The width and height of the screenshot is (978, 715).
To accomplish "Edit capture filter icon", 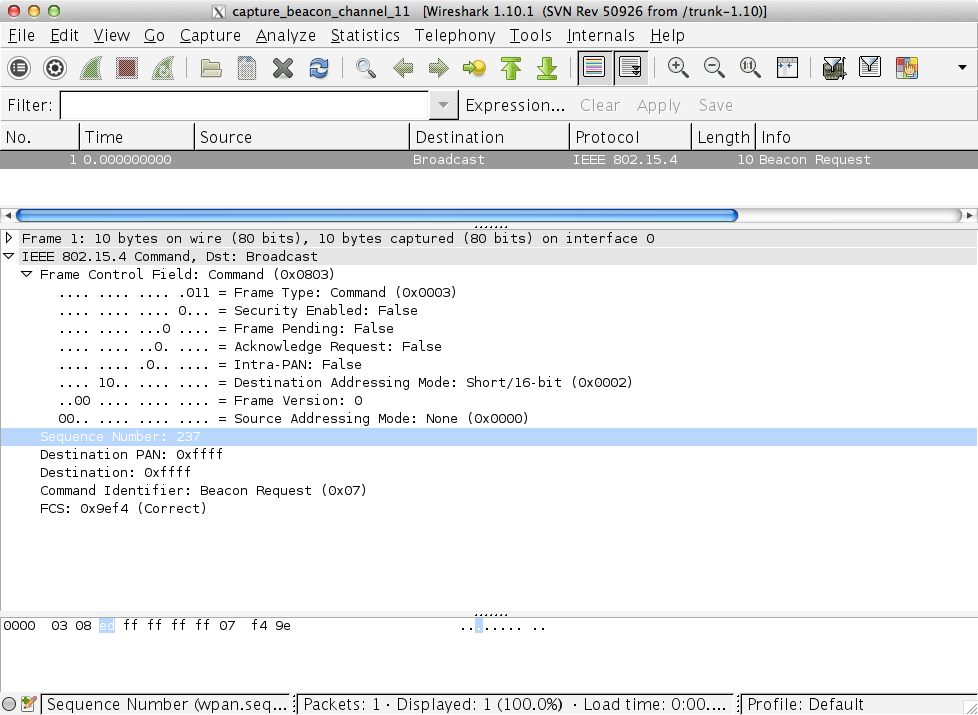I will (834, 67).
